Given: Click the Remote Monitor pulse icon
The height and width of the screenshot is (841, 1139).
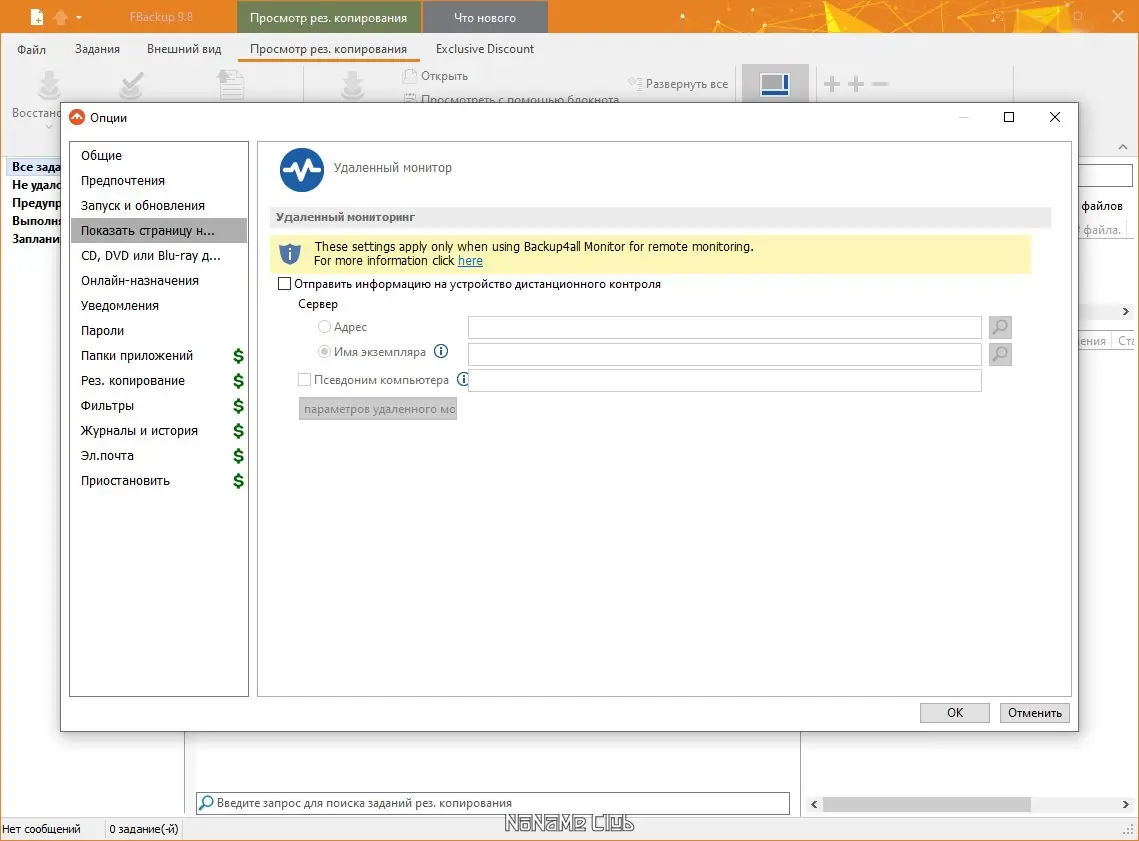Looking at the screenshot, I should [301, 170].
